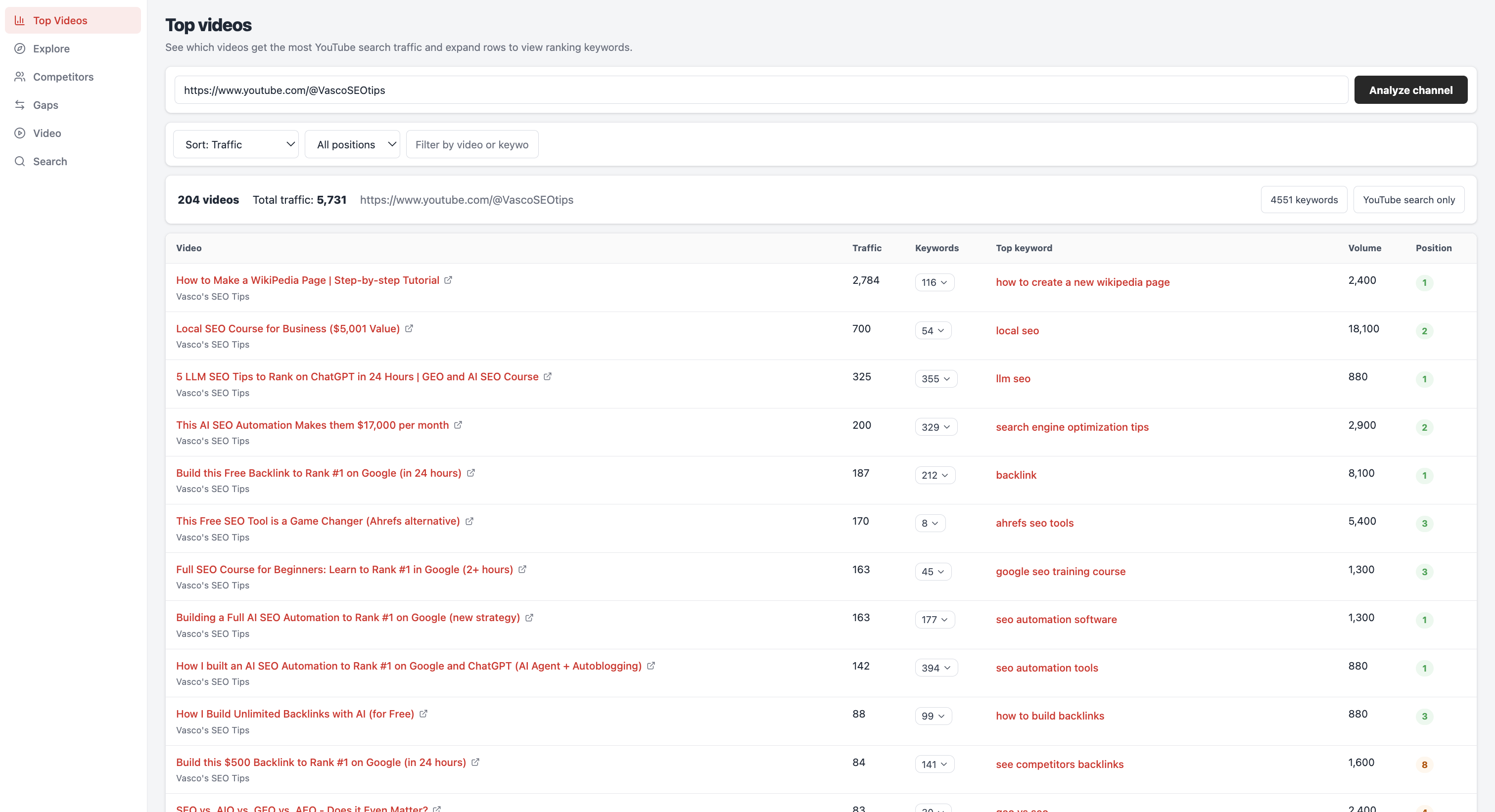This screenshot has width=1495, height=812.
Task: Open external link icon beside WikiPedia Page video
Action: (448, 280)
